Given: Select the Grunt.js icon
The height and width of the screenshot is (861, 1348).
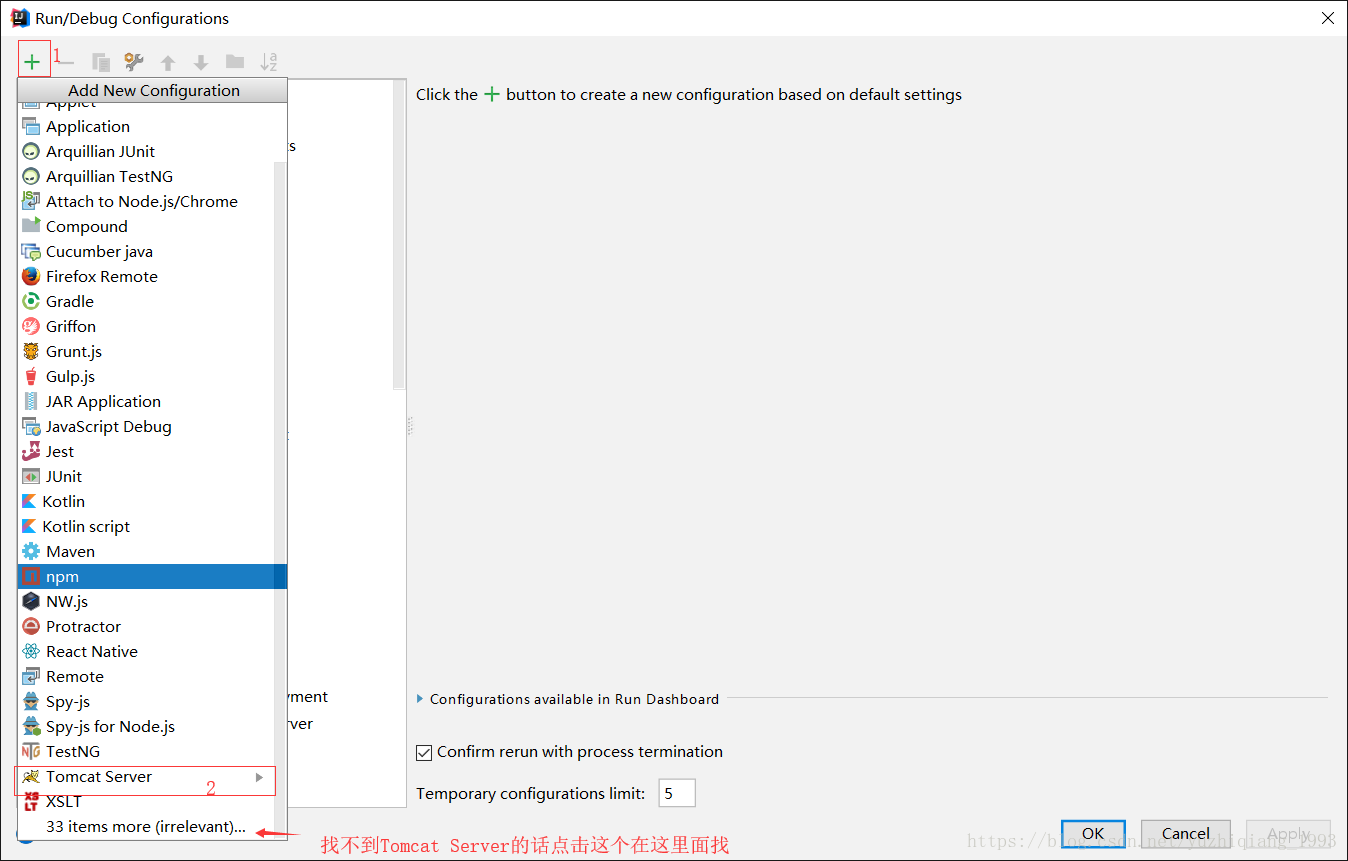Looking at the screenshot, I should (31, 351).
